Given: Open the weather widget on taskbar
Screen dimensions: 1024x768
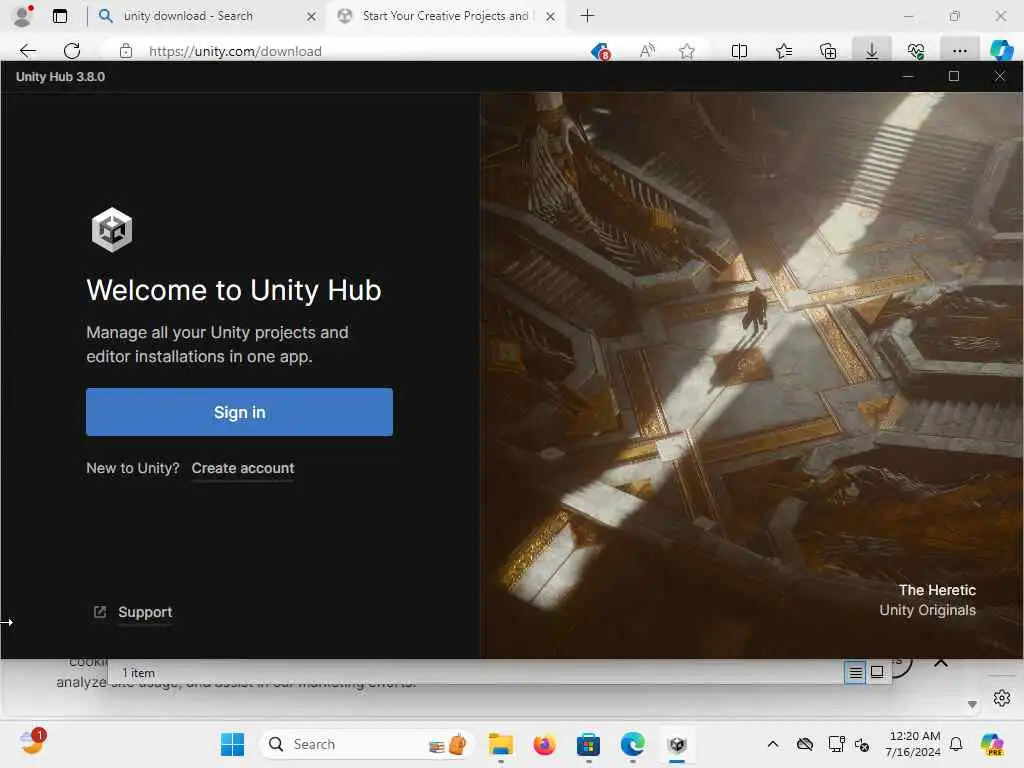Looking at the screenshot, I should click(x=33, y=742).
